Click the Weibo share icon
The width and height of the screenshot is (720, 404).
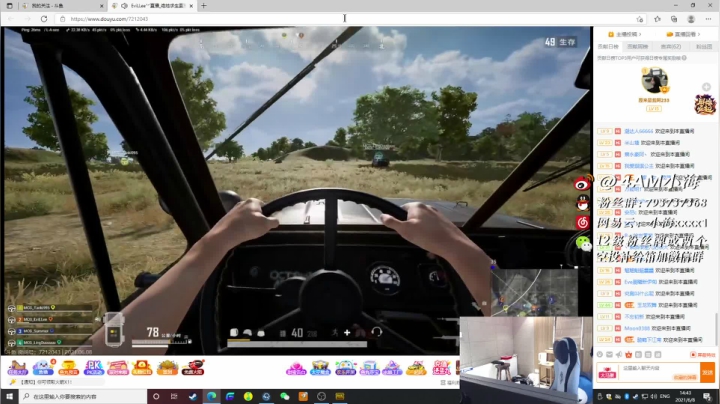click(583, 183)
